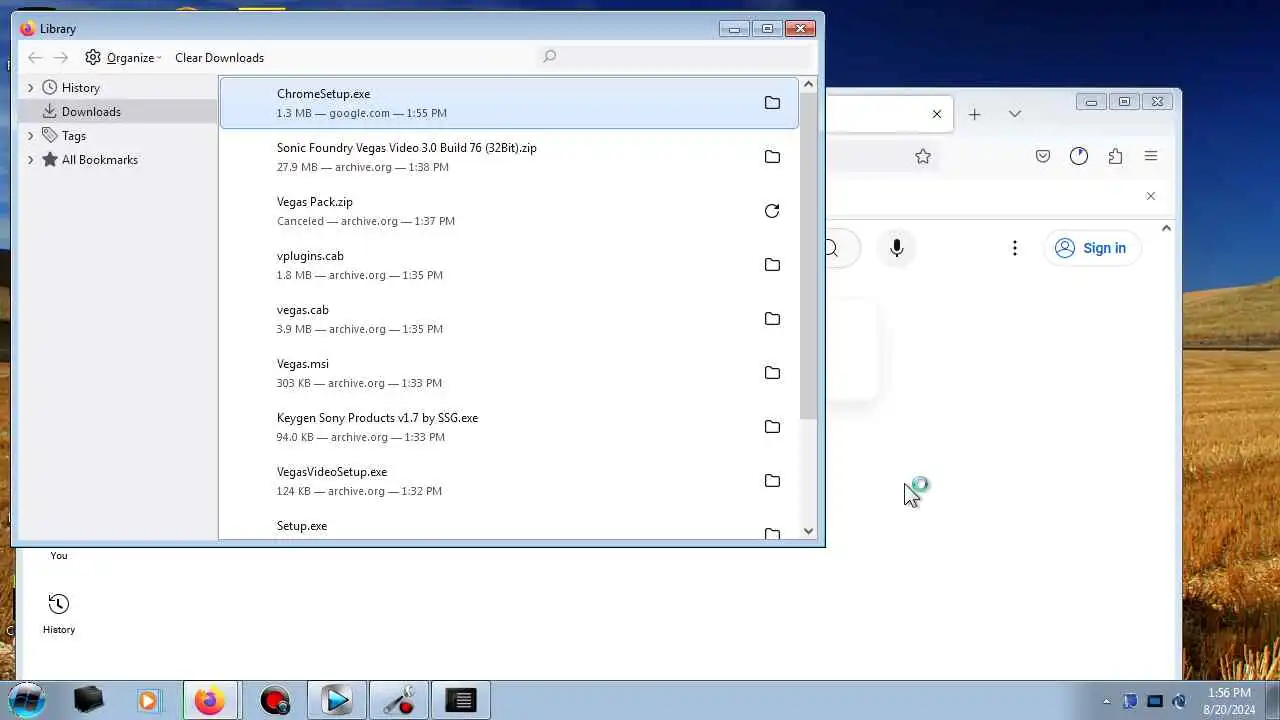The image size is (1280, 720).
Task: Show VegasVideoSetup.exe in folder
Action: 772,481
